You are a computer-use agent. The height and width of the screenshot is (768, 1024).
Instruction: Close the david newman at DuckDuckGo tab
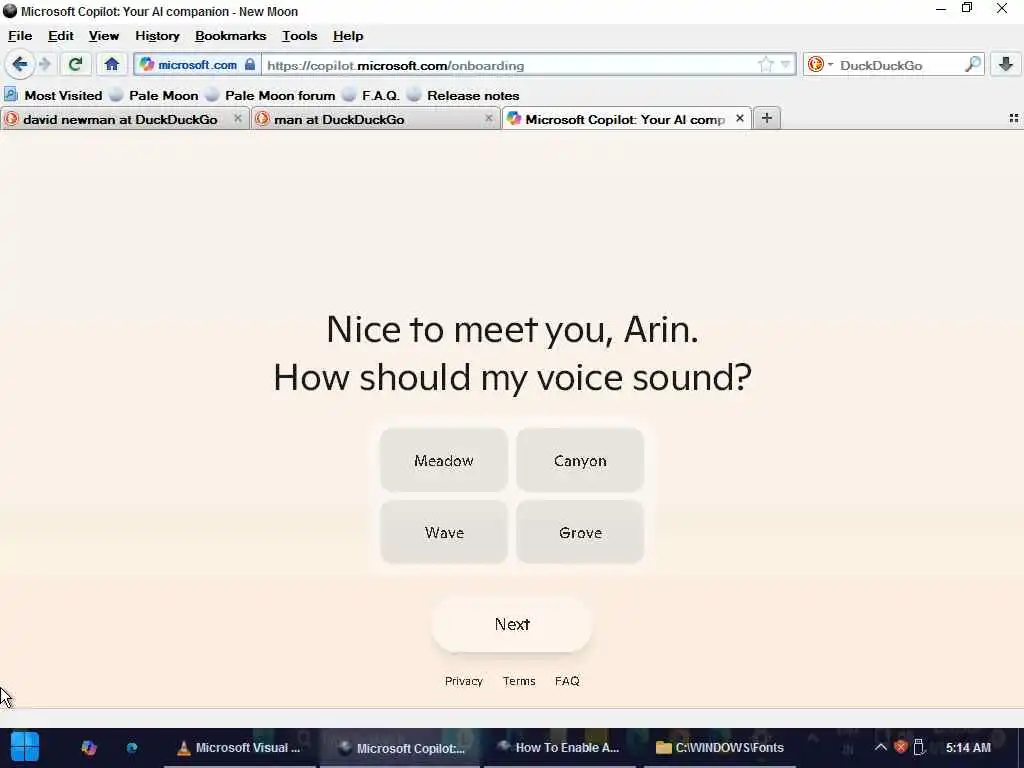click(238, 118)
